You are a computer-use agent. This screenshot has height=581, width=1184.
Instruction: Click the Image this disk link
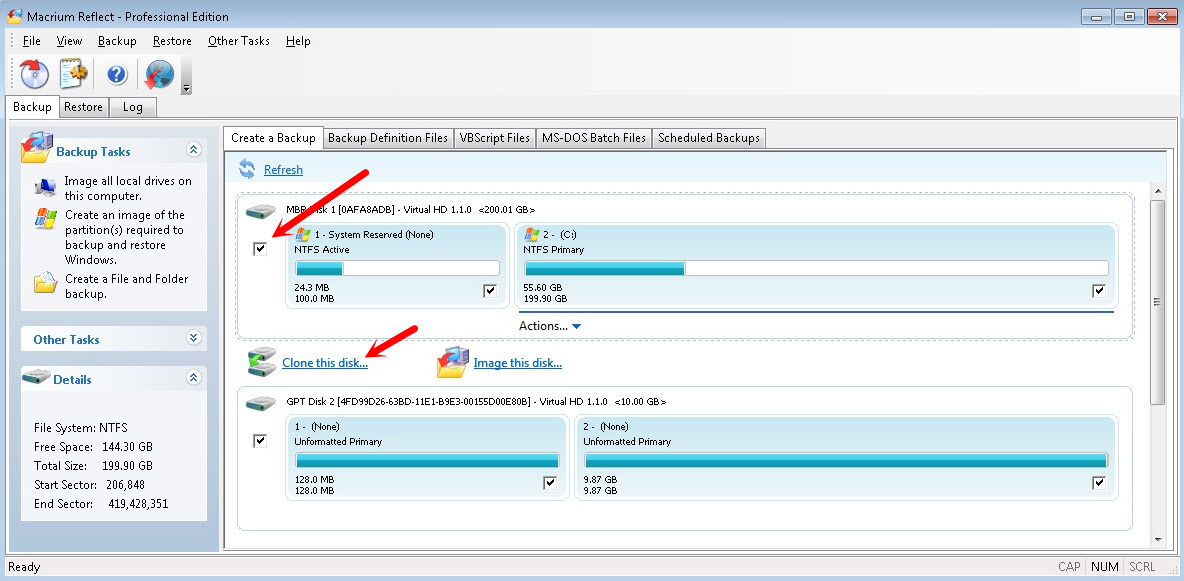(x=517, y=363)
